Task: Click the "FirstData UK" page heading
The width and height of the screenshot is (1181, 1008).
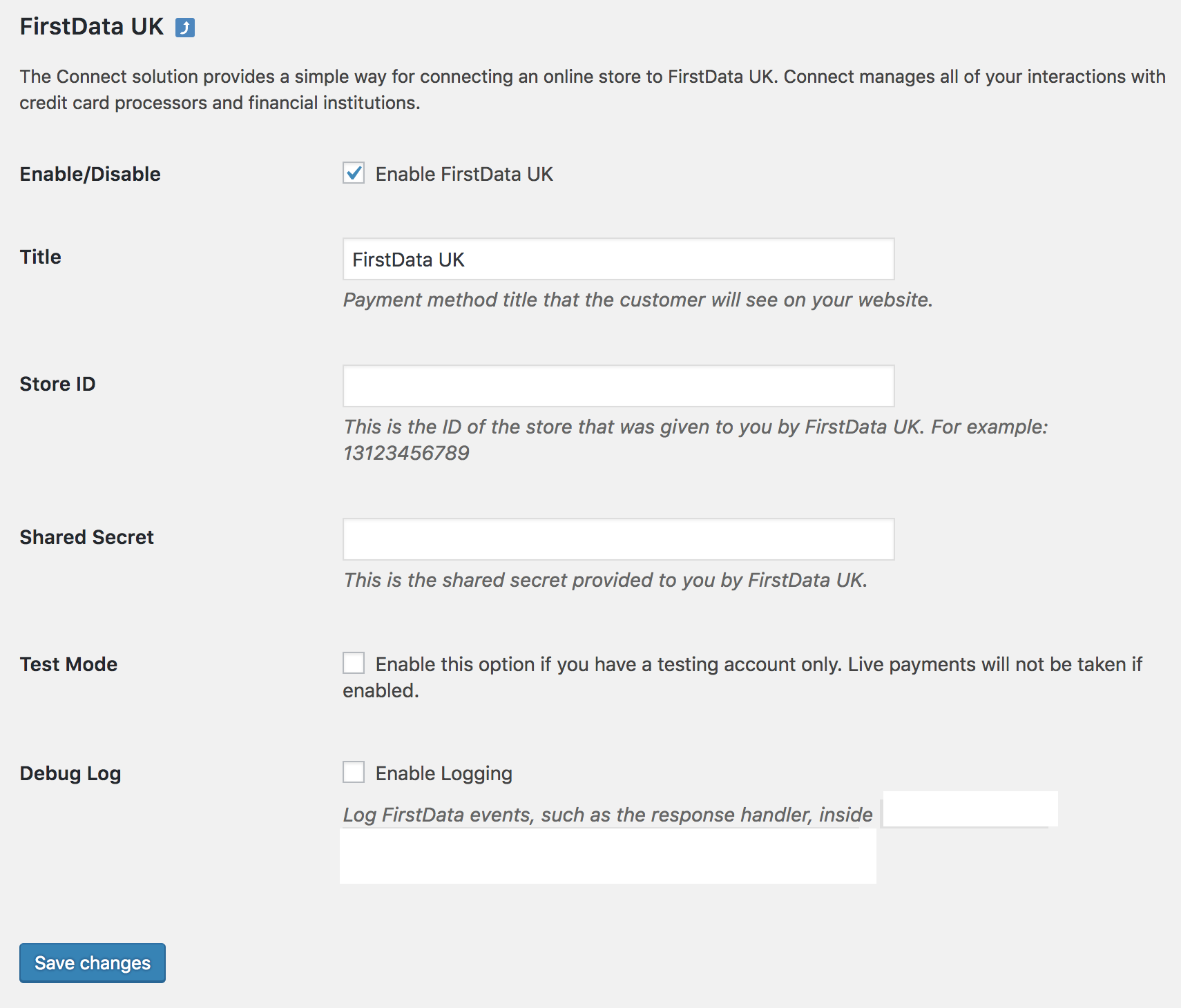Action: (x=91, y=27)
